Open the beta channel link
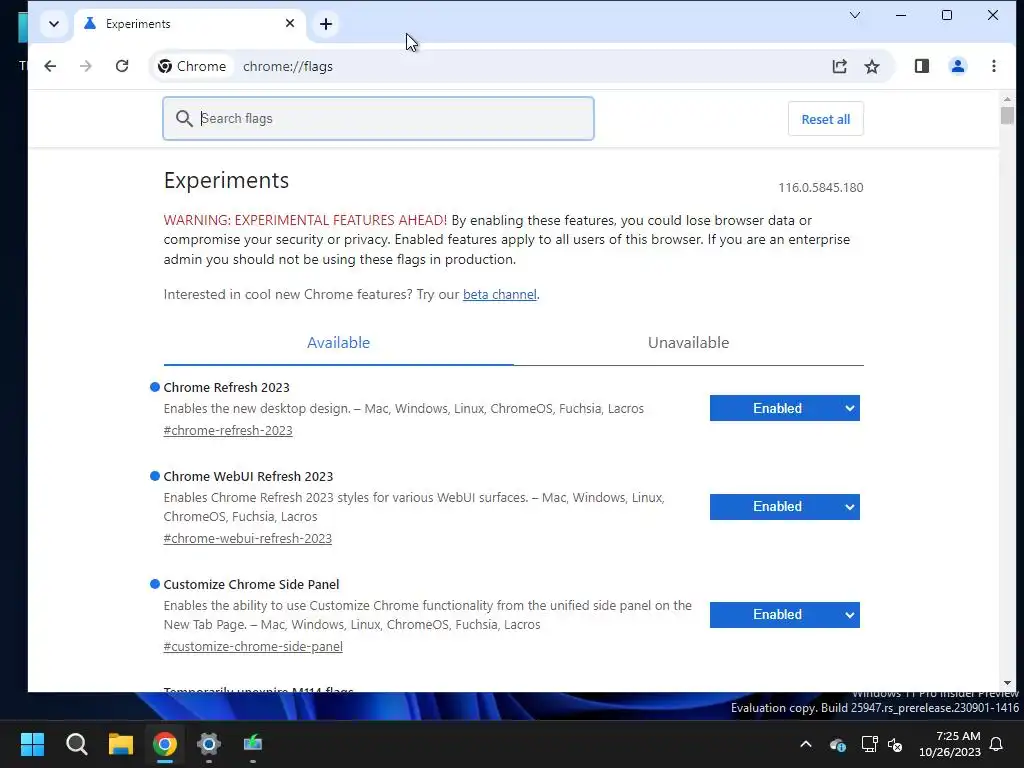Viewport: 1024px width, 768px height. tap(500, 295)
